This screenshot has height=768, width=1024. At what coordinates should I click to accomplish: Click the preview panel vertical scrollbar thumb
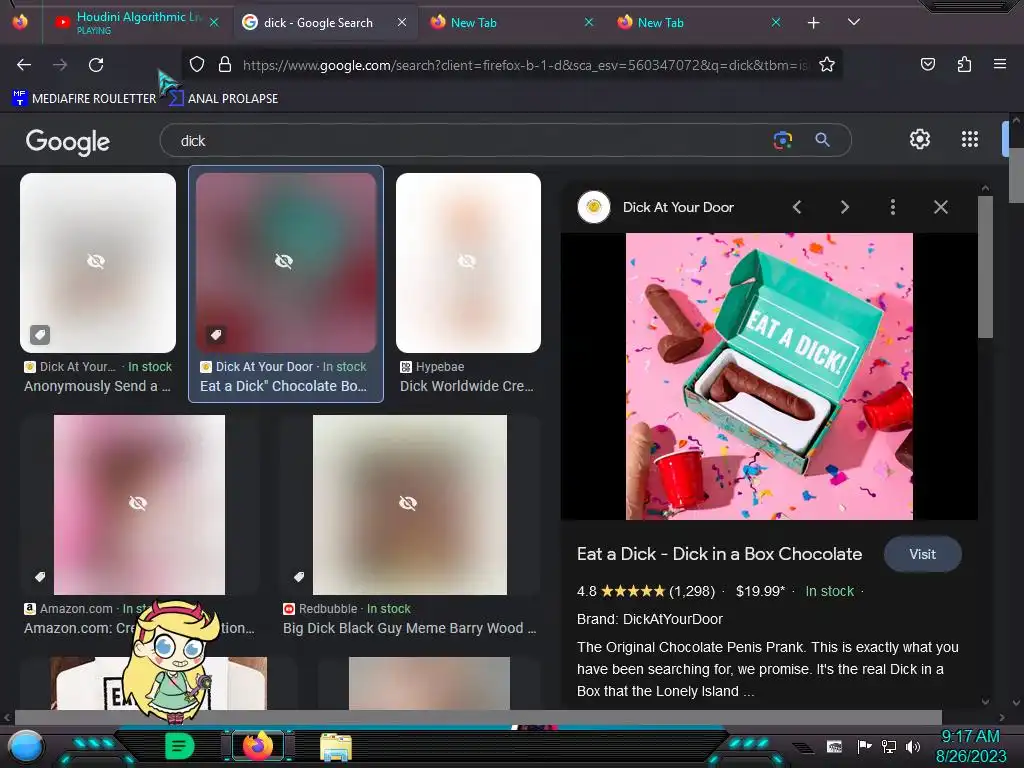point(985,266)
